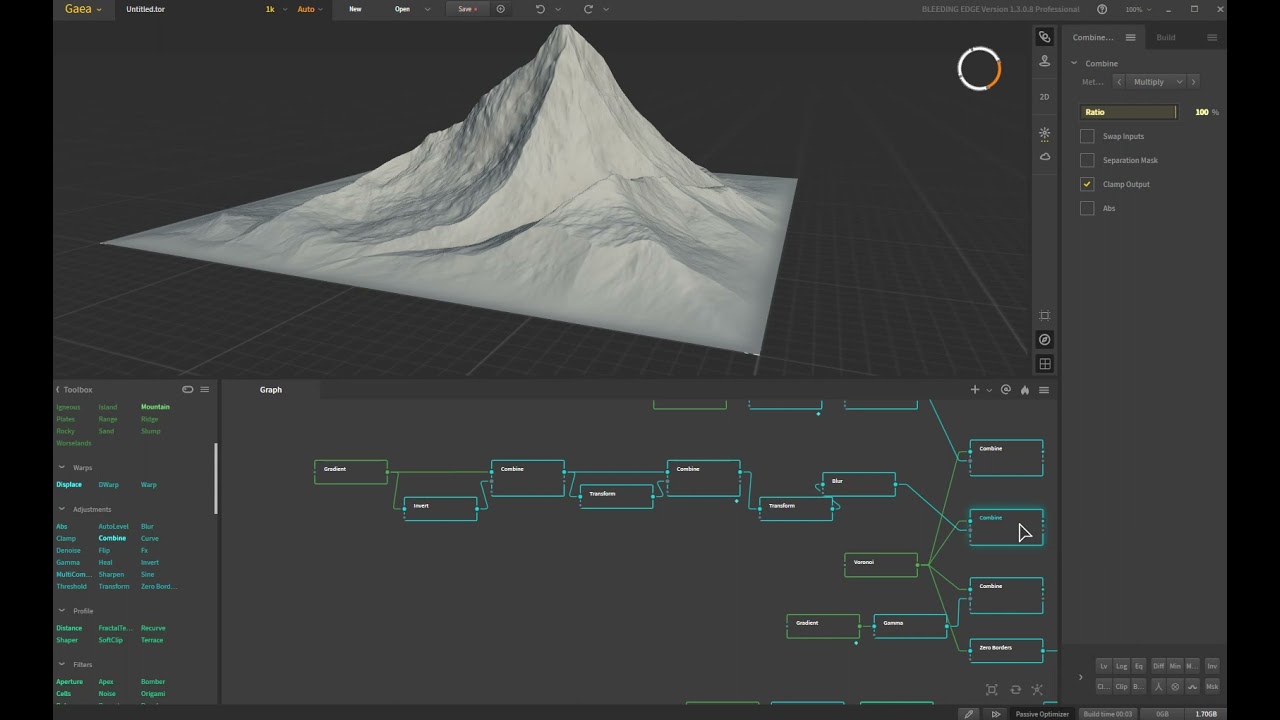Toggle the Inv post-process button

point(1212,666)
